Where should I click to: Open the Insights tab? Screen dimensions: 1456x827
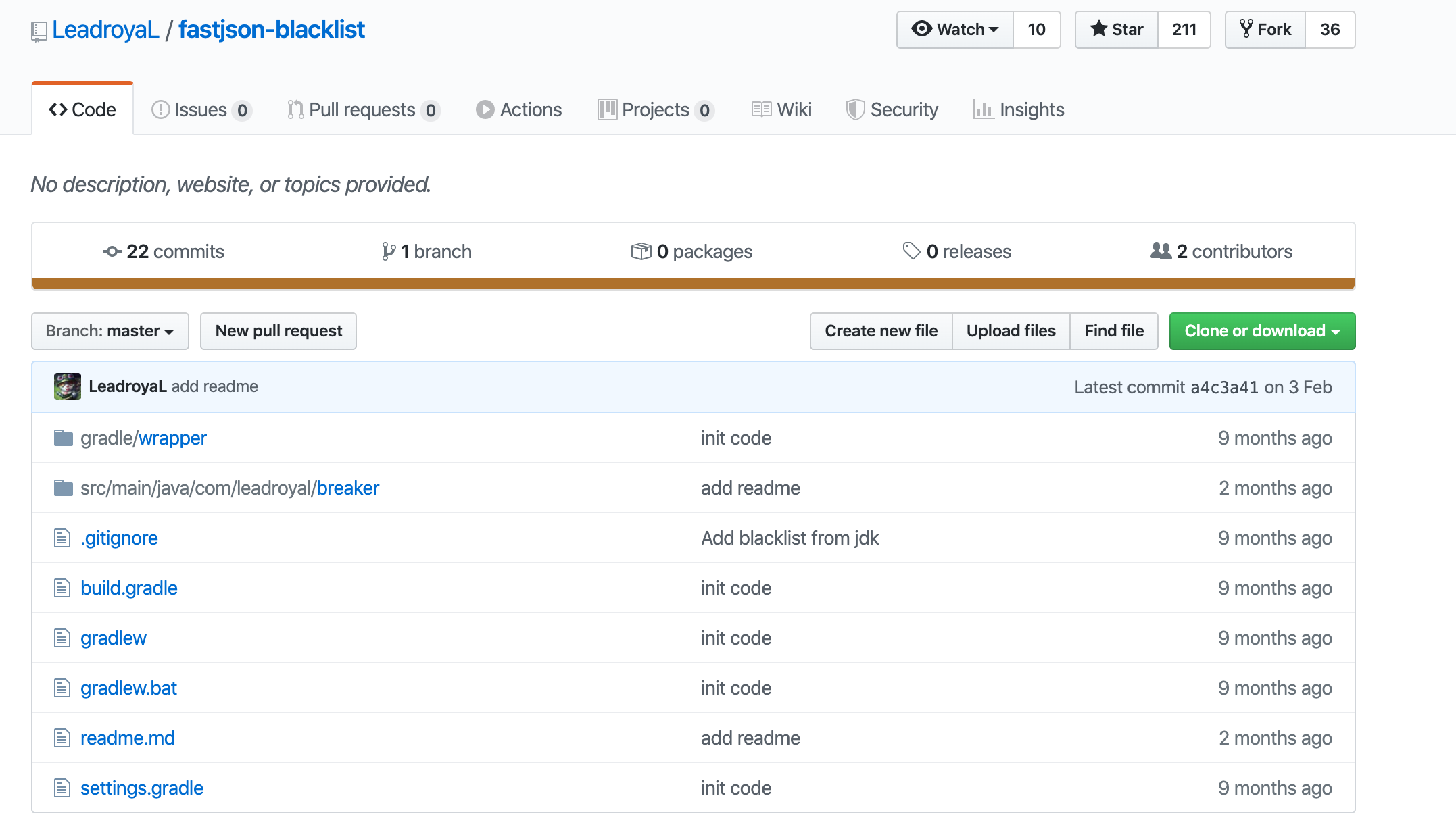pos(1019,109)
